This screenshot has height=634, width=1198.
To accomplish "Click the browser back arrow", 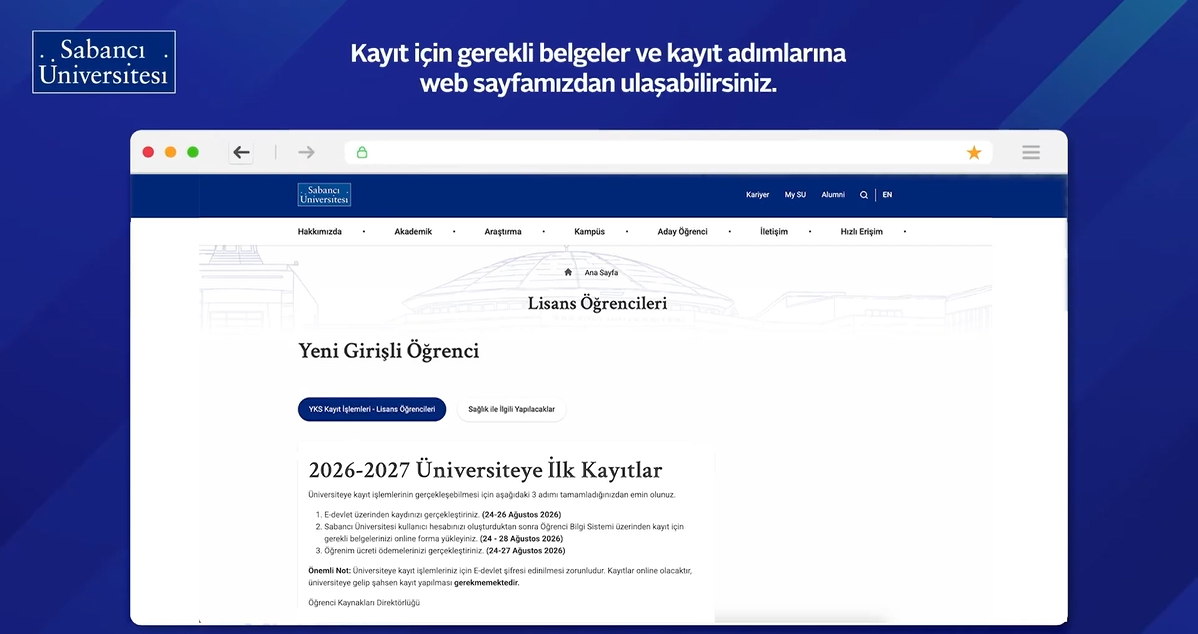I will coord(241,152).
